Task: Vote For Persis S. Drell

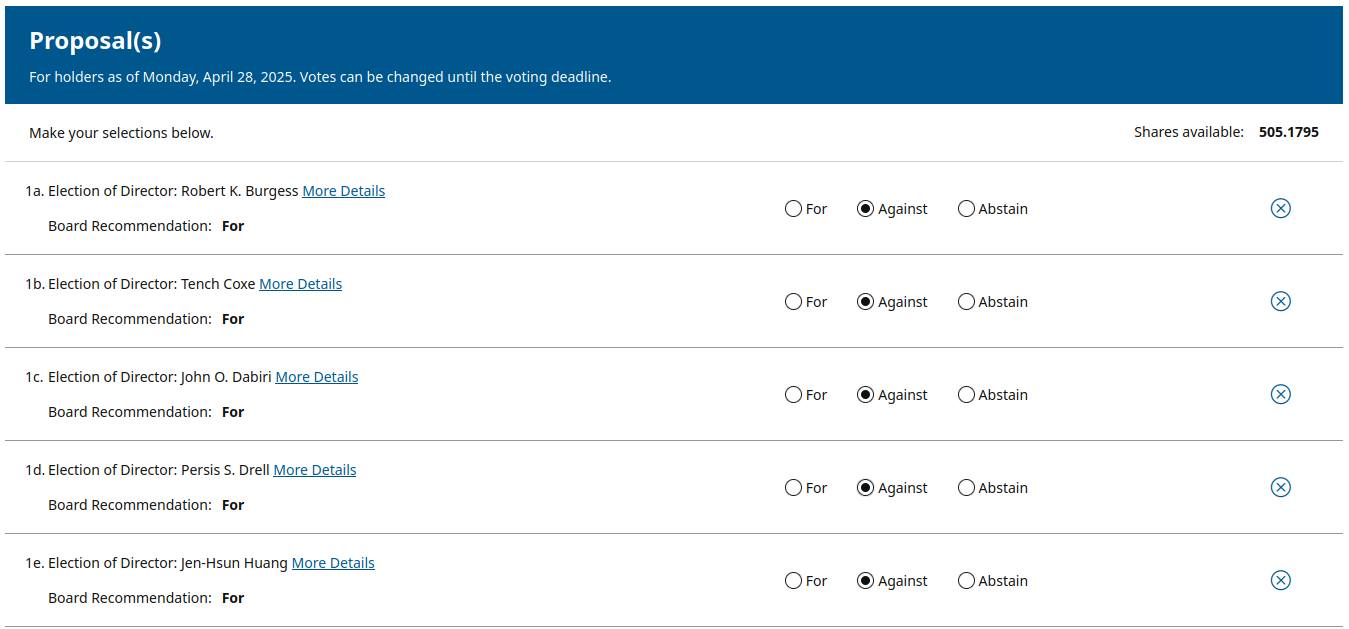Action: coord(794,488)
